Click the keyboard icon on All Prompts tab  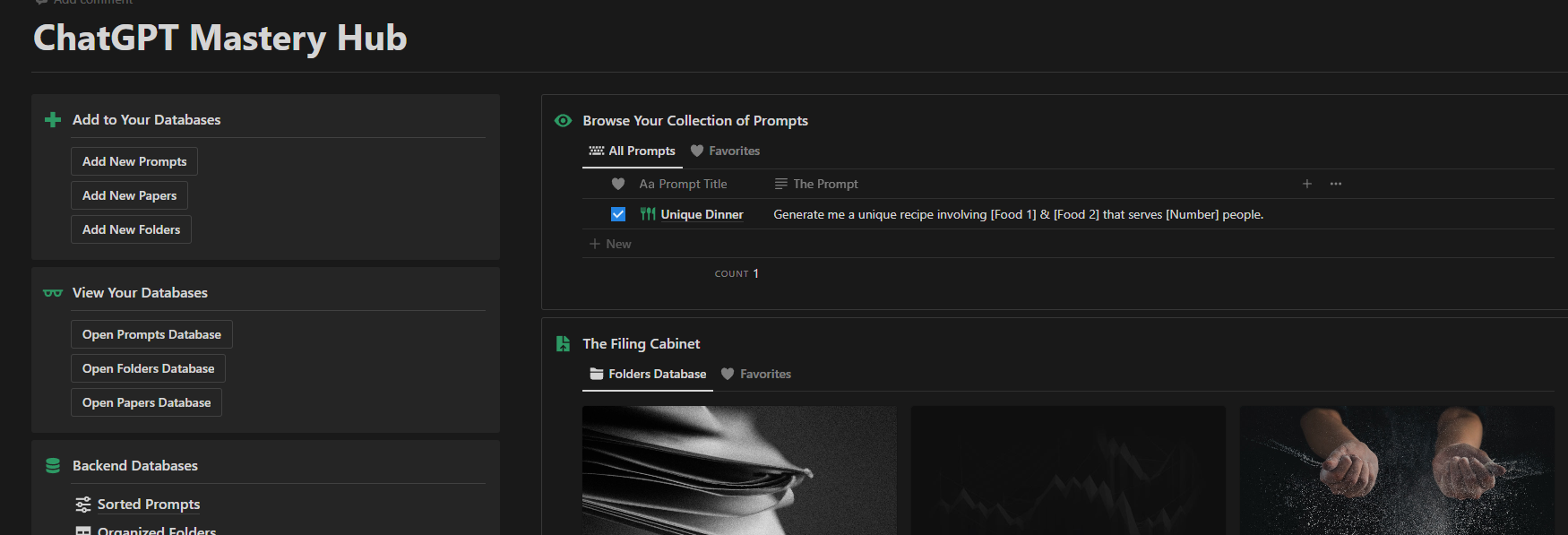coord(597,151)
